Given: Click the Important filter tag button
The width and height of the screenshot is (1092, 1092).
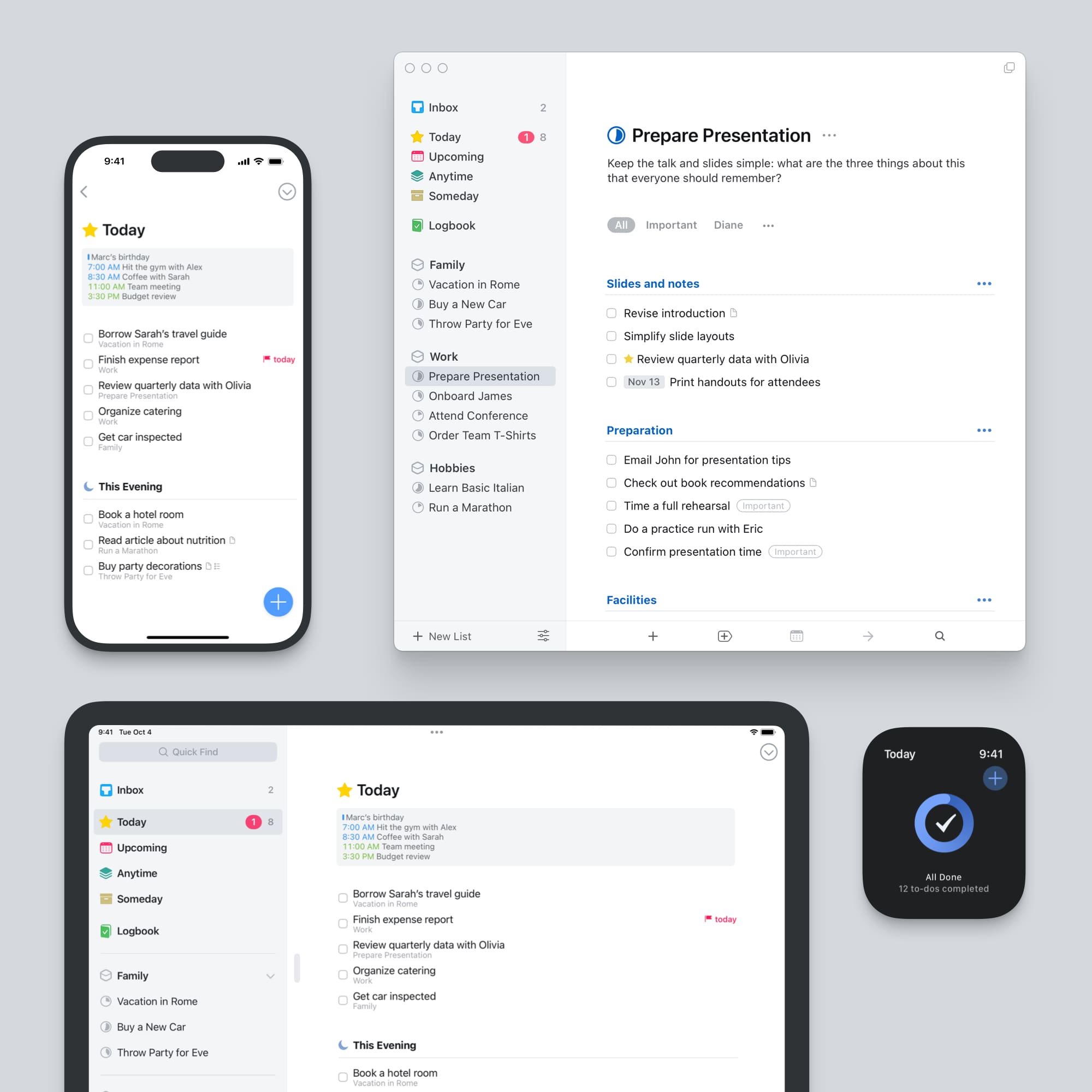Looking at the screenshot, I should (672, 224).
